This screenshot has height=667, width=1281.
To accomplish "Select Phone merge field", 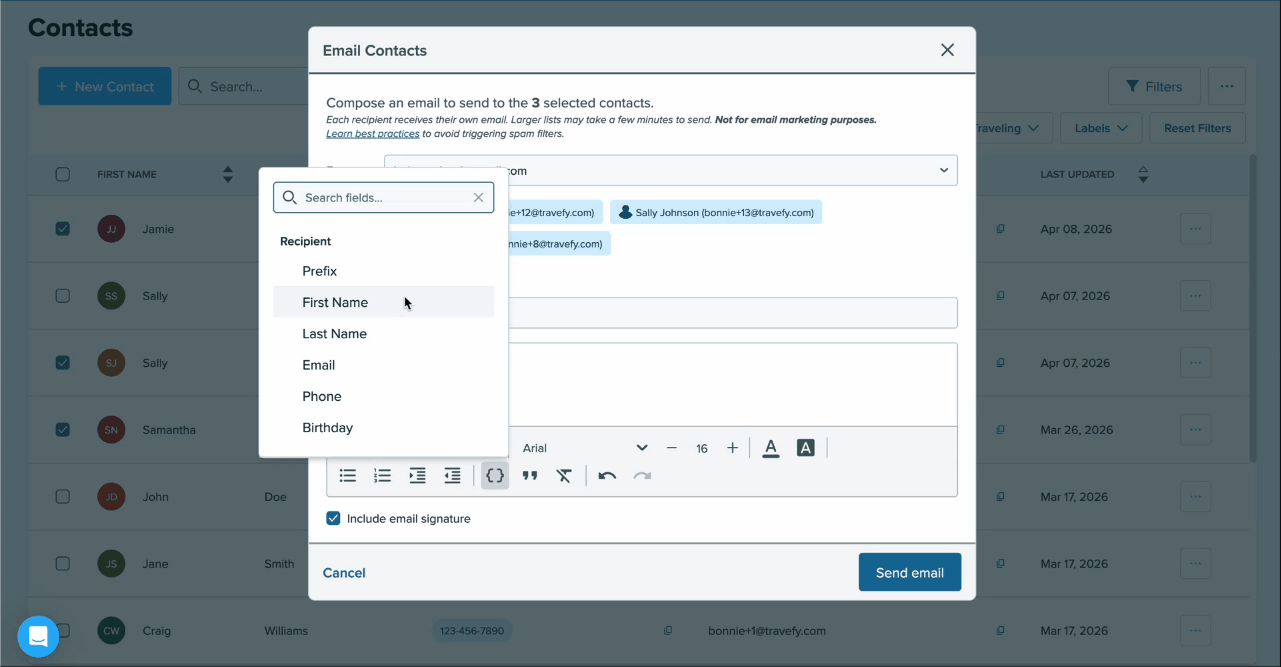I will (x=384, y=396).
